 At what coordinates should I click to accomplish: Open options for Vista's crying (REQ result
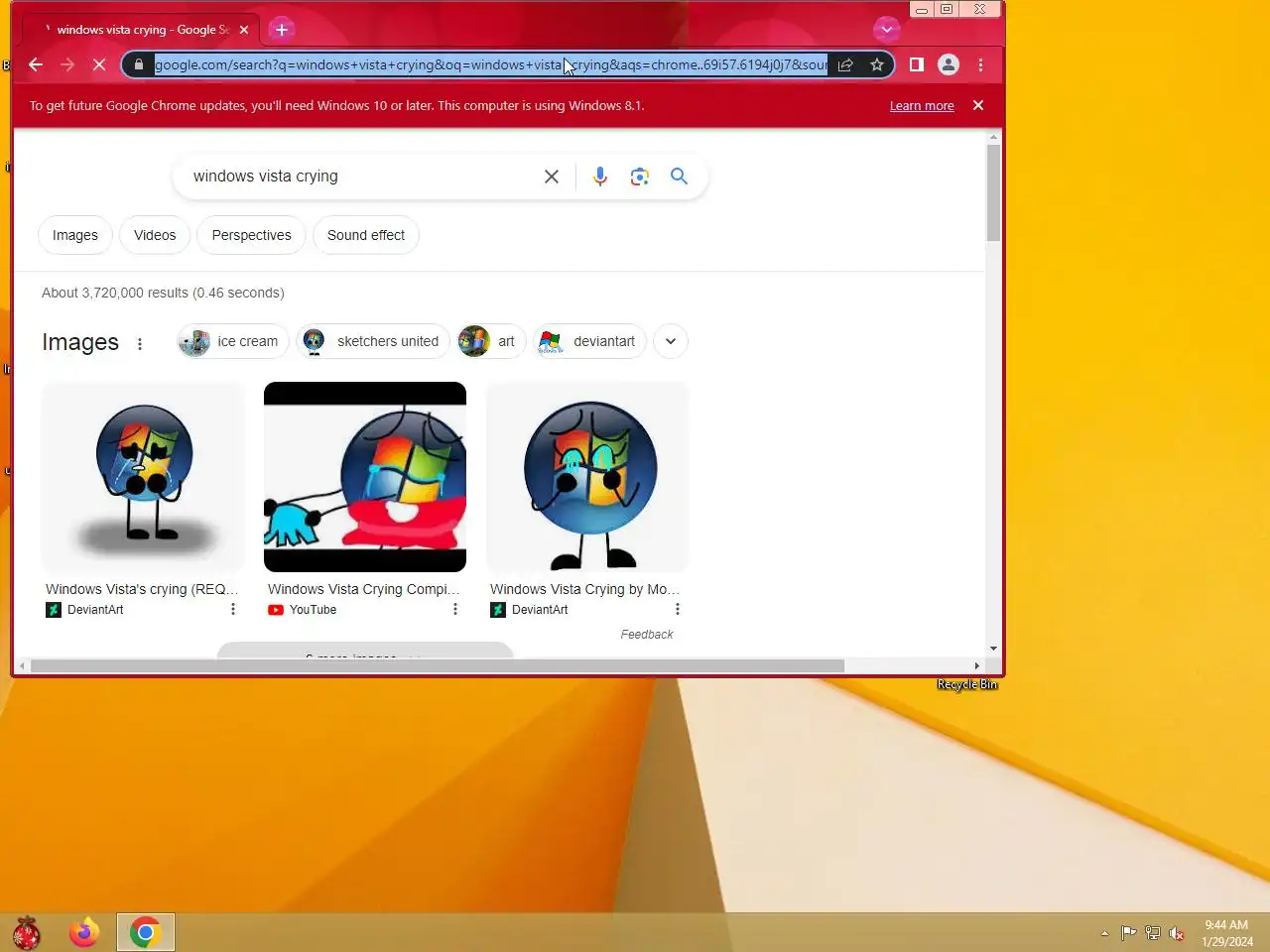click(233, 609)
